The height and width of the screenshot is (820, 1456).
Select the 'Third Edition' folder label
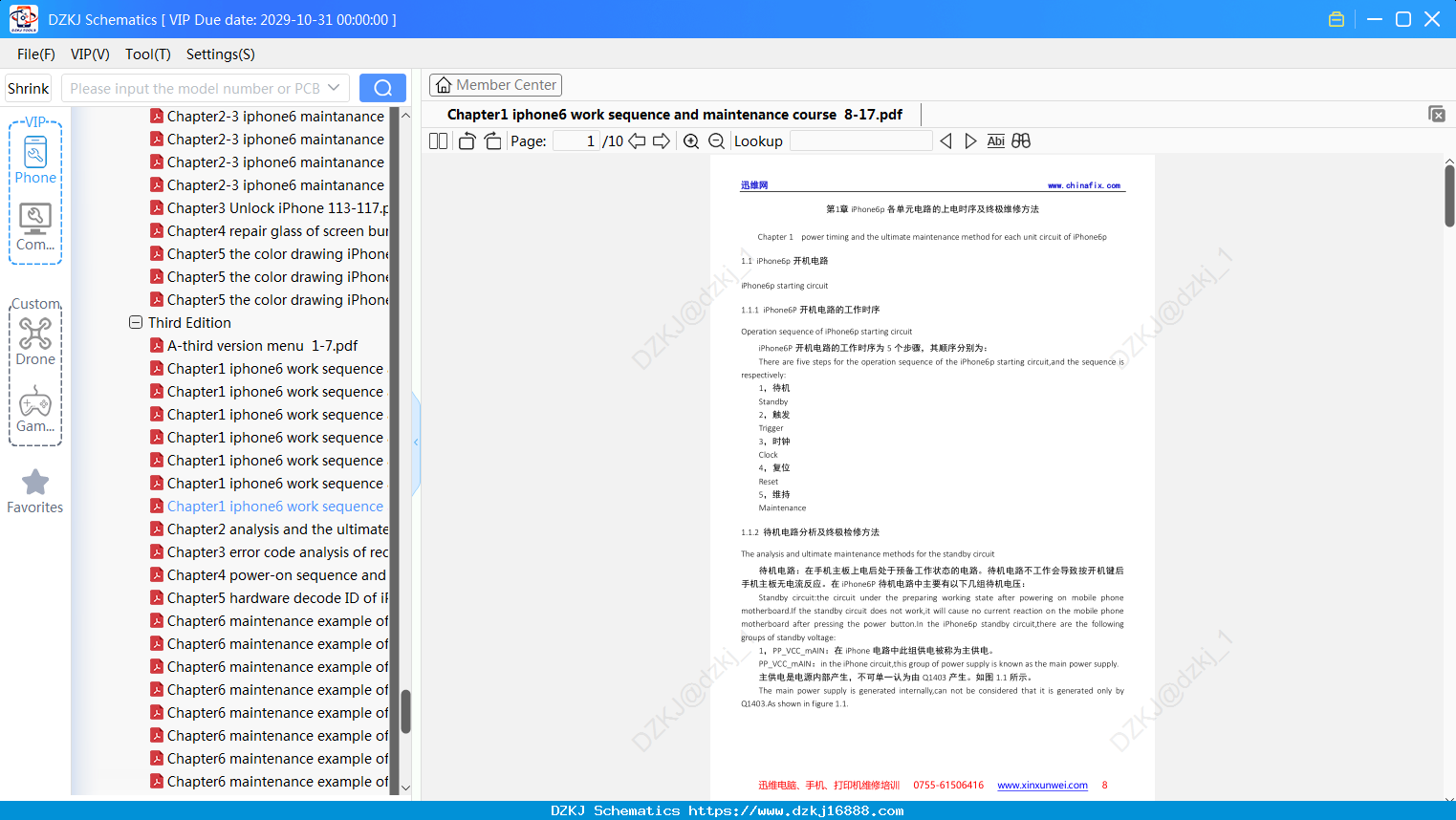point(189,323)
